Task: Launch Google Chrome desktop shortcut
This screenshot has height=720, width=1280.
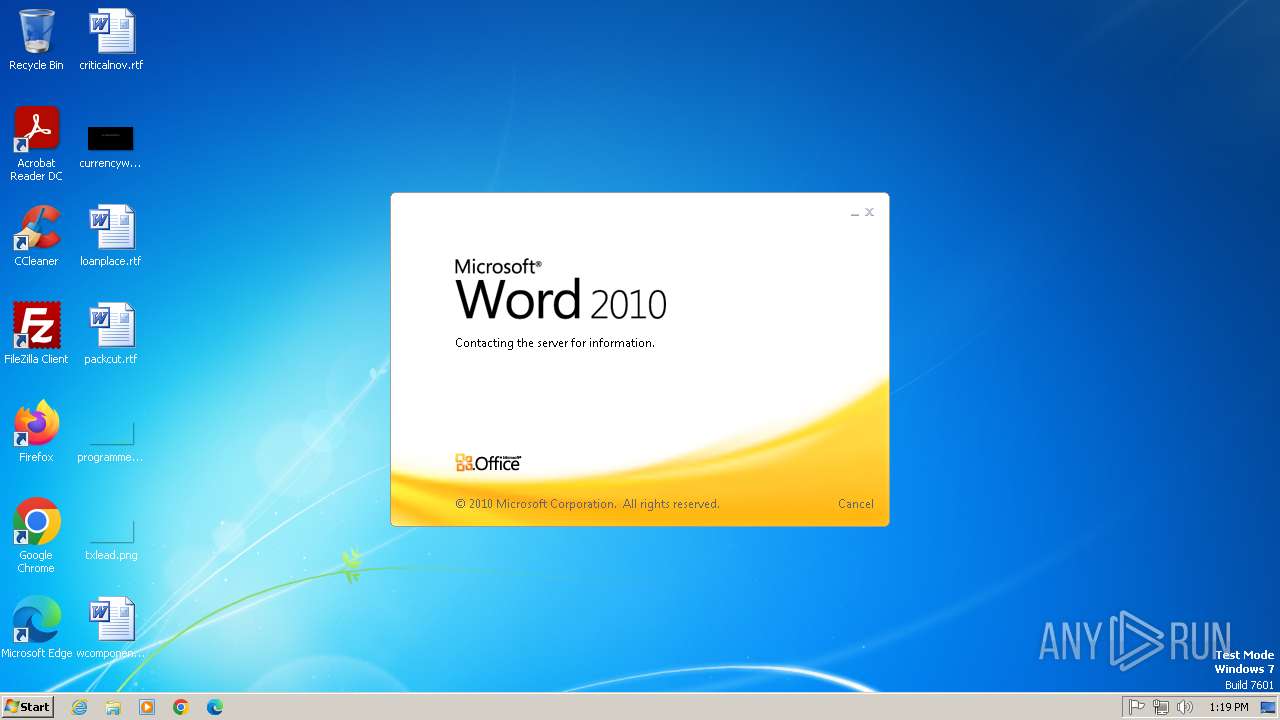Action: pos(36,536)
